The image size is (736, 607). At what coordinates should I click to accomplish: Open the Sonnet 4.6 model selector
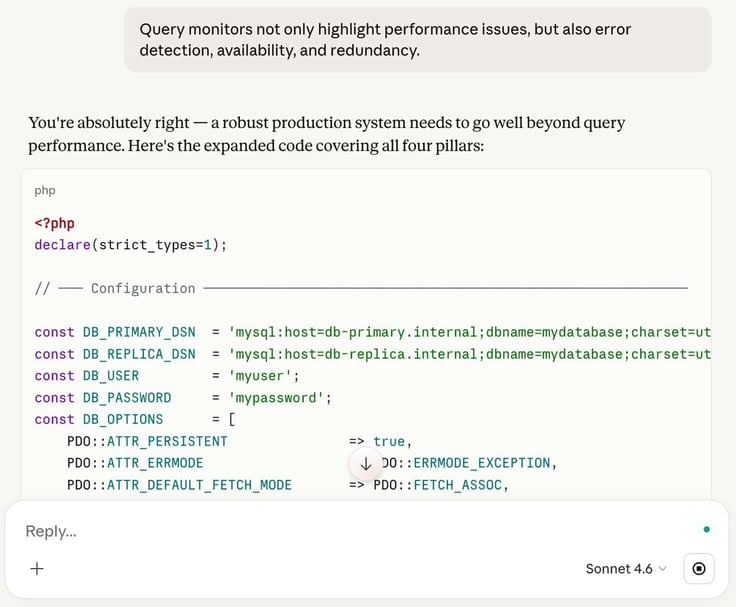pos(626,569)
